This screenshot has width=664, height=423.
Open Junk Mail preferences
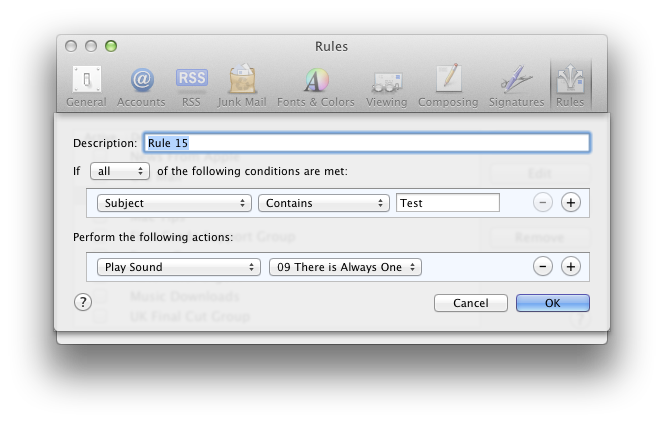coord(242,86)
